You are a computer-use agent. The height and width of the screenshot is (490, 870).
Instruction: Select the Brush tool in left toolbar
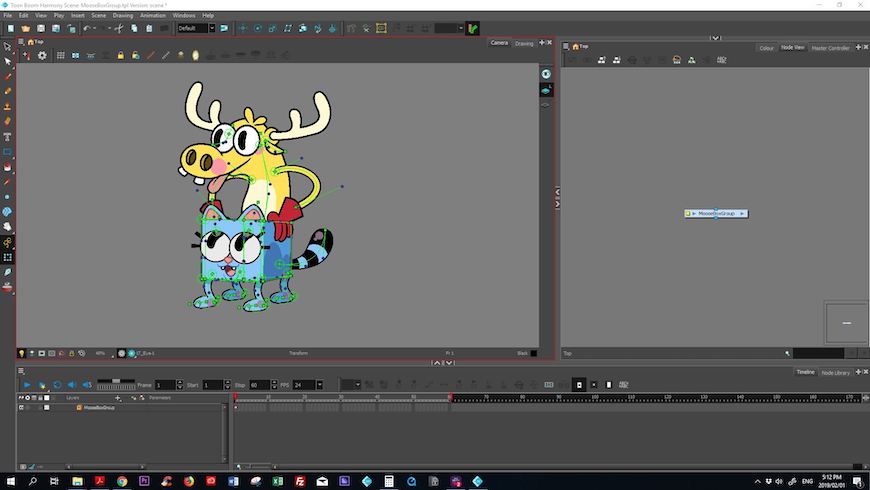[7, 76]
